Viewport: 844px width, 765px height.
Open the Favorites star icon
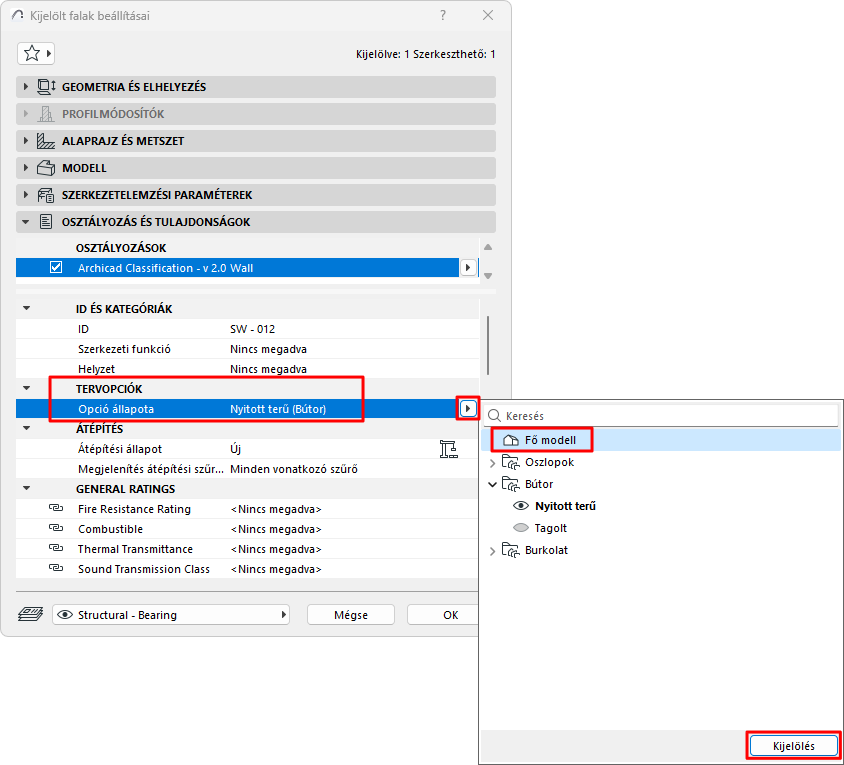tap(32, 53)
